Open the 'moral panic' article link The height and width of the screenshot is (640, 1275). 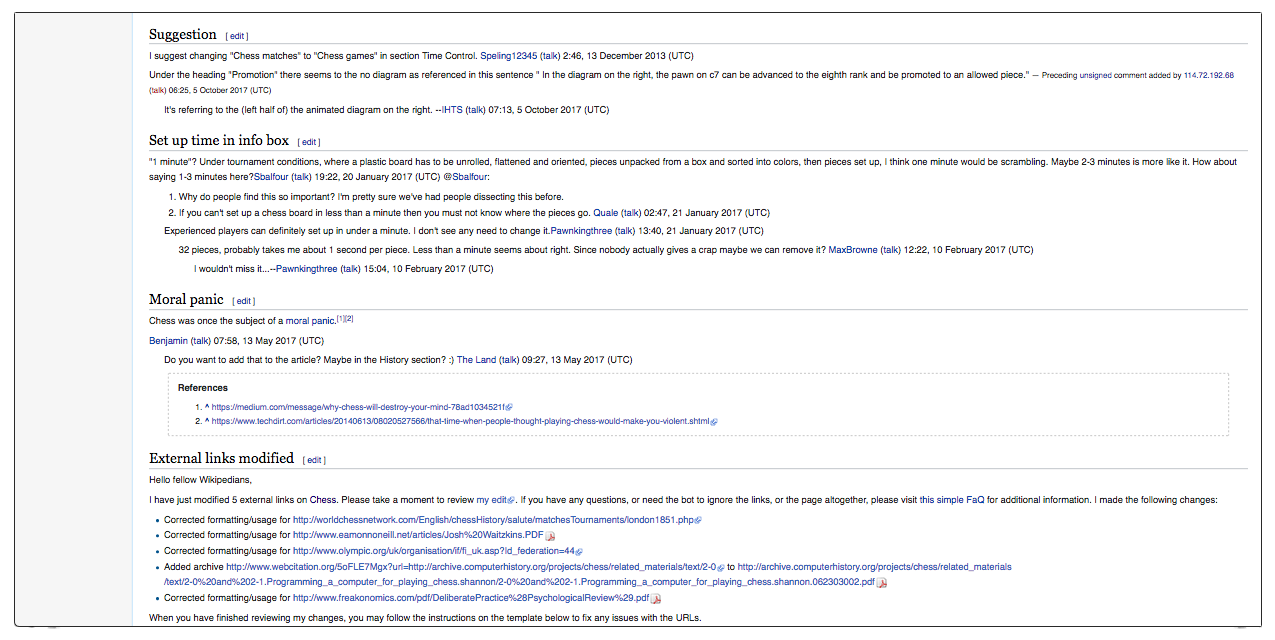click(310, 319)
